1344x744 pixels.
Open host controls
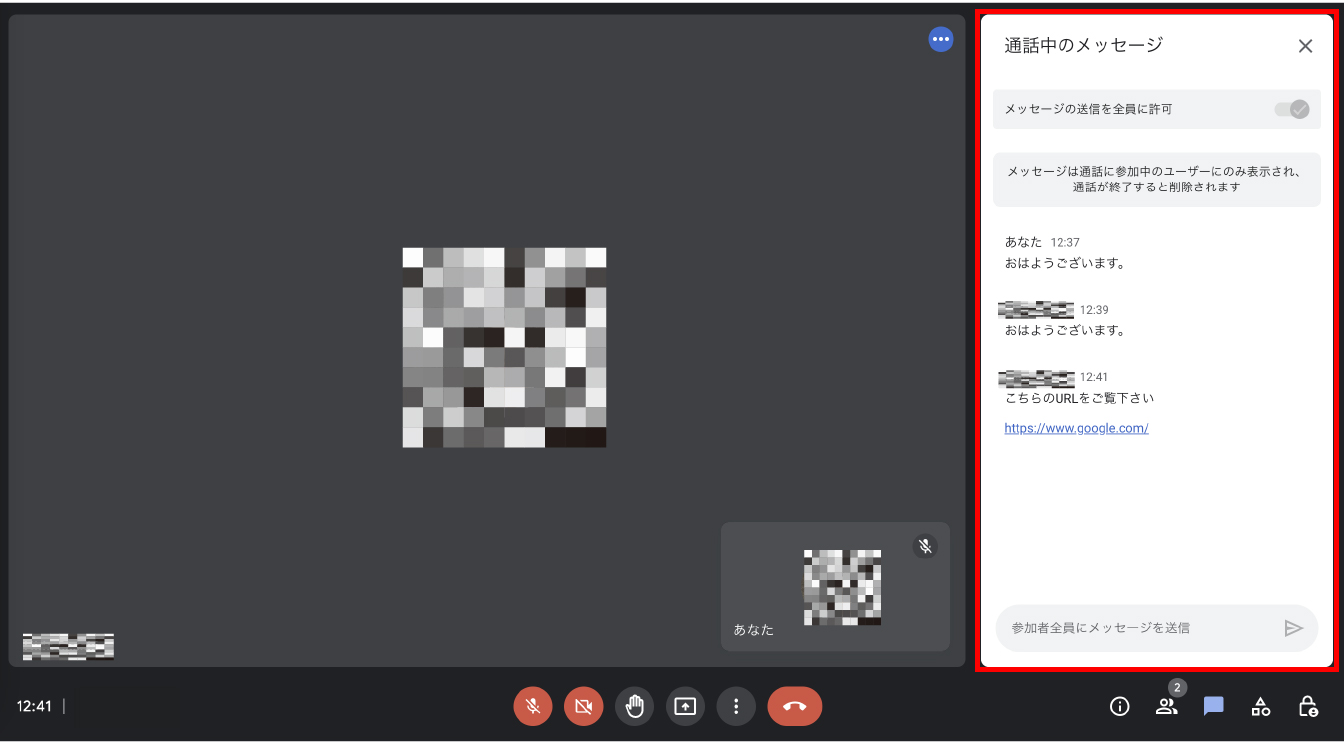1308,706
